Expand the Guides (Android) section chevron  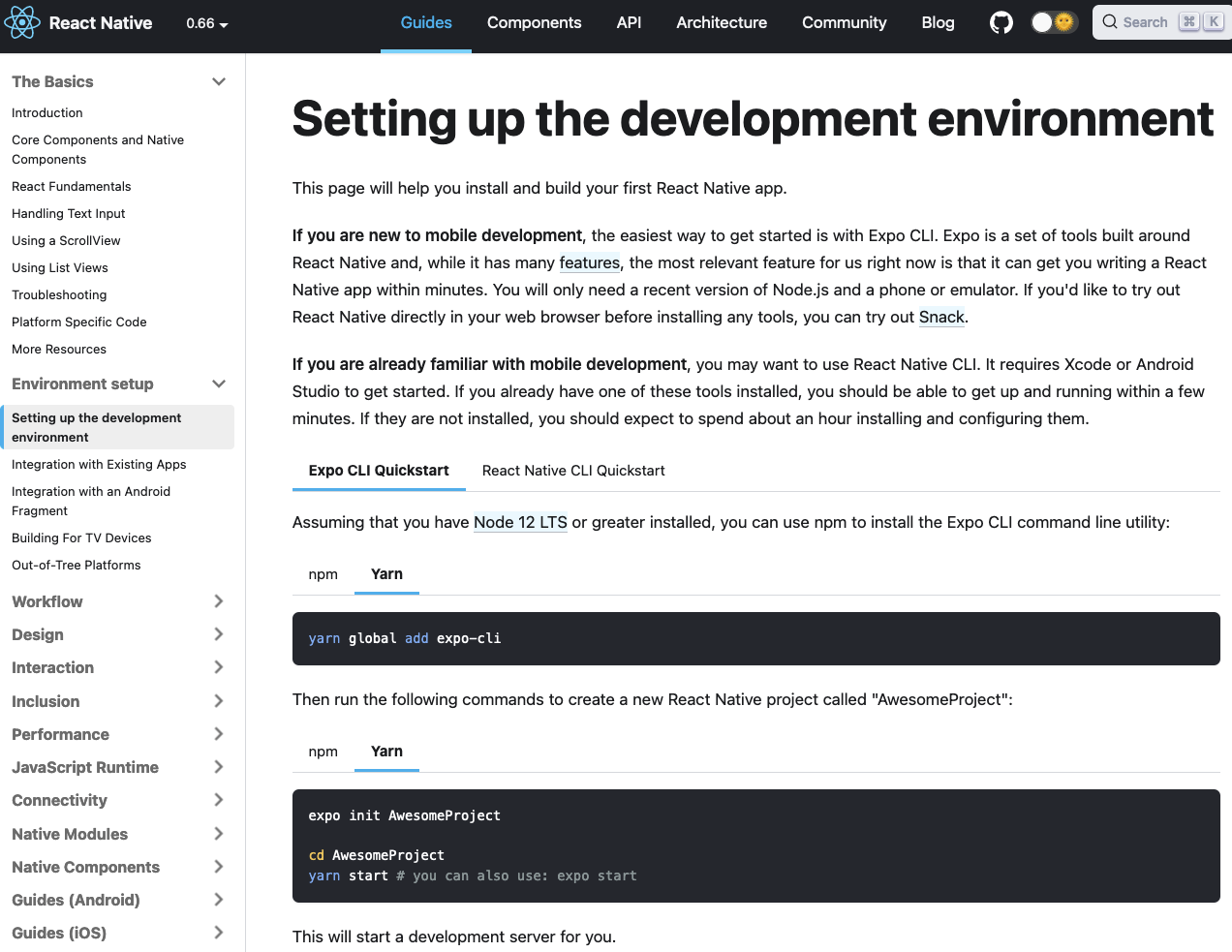219,900
